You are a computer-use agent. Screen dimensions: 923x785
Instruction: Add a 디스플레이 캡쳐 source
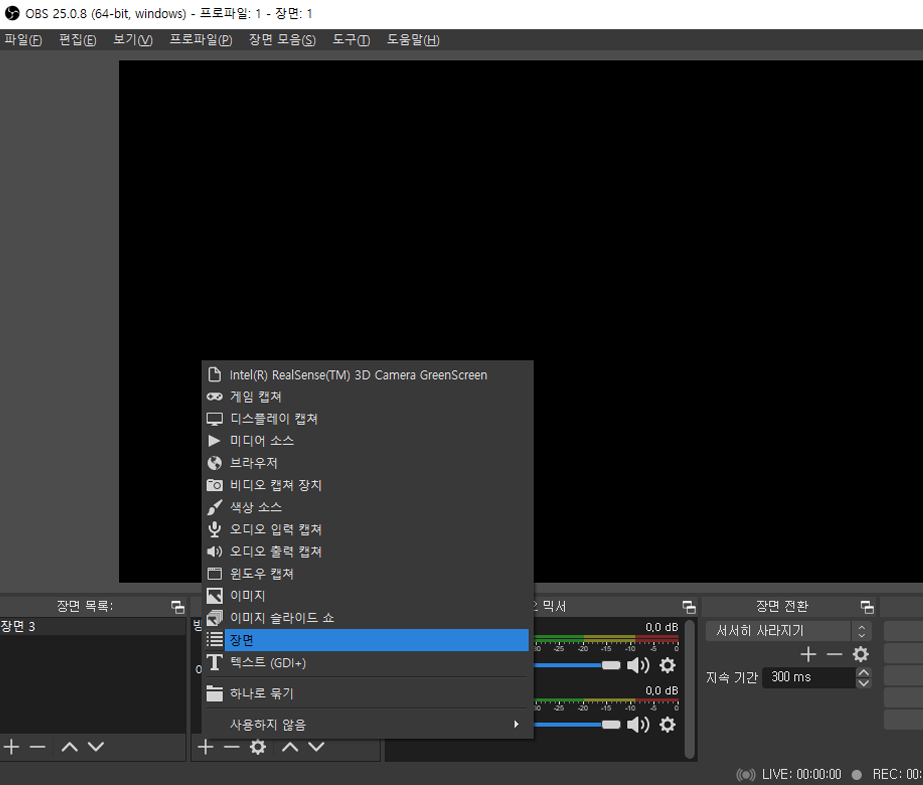coord(367,419)
